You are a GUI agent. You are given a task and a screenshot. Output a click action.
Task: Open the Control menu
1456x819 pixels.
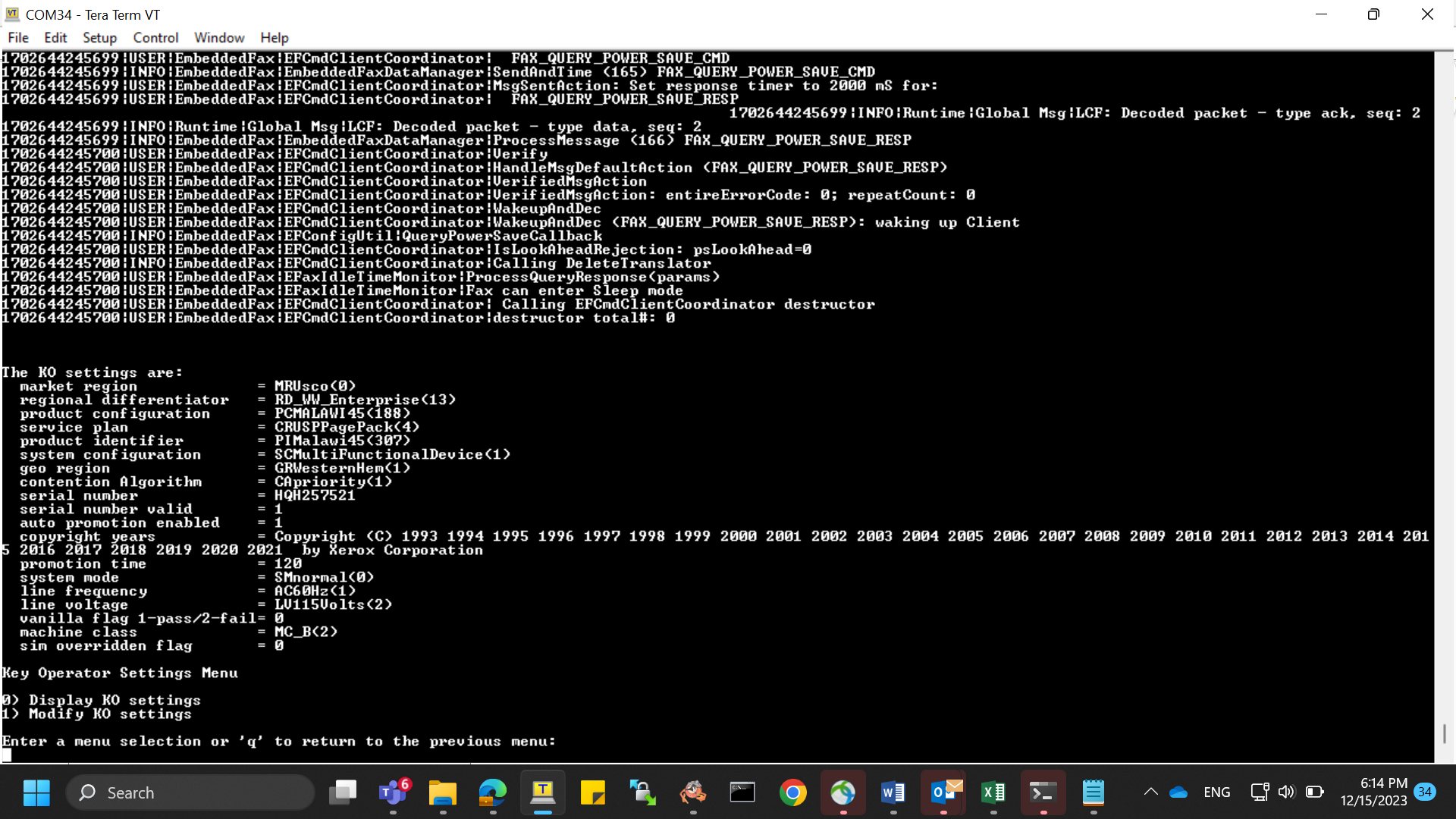155,37
